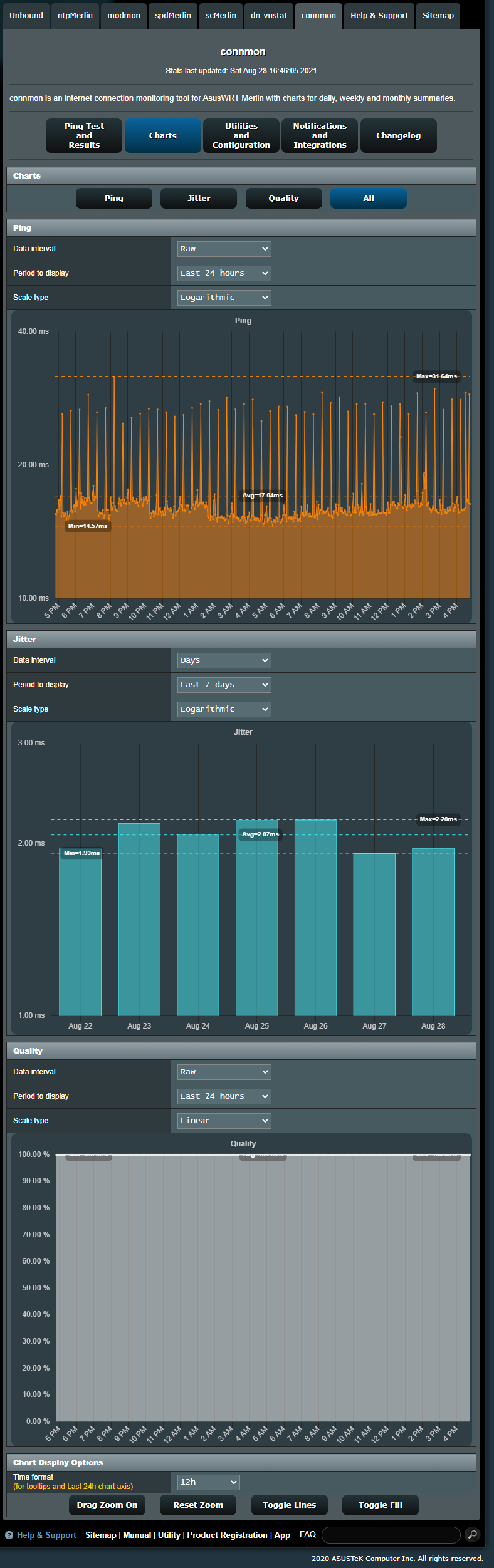
Task: Open the Quality Scale type dropdown
Action: (224, 1120)
